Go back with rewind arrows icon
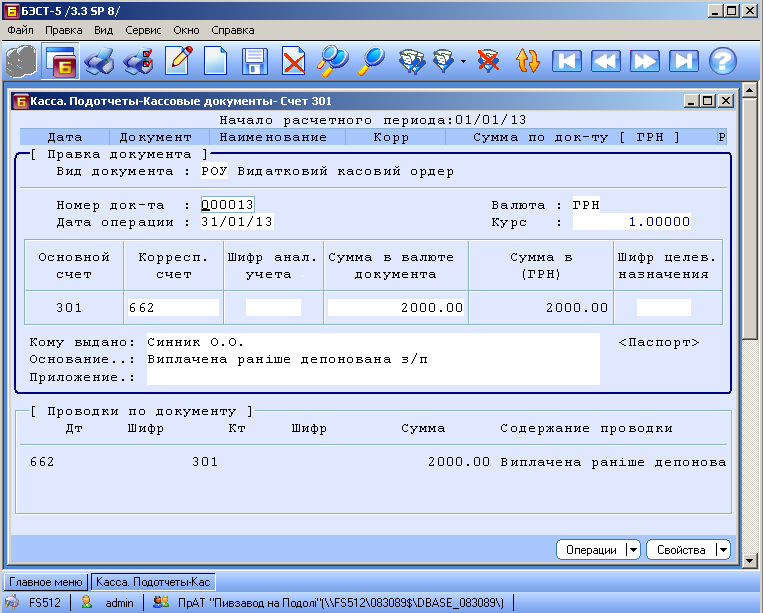This screenshot has width=763, height=613. click(605, 61)
